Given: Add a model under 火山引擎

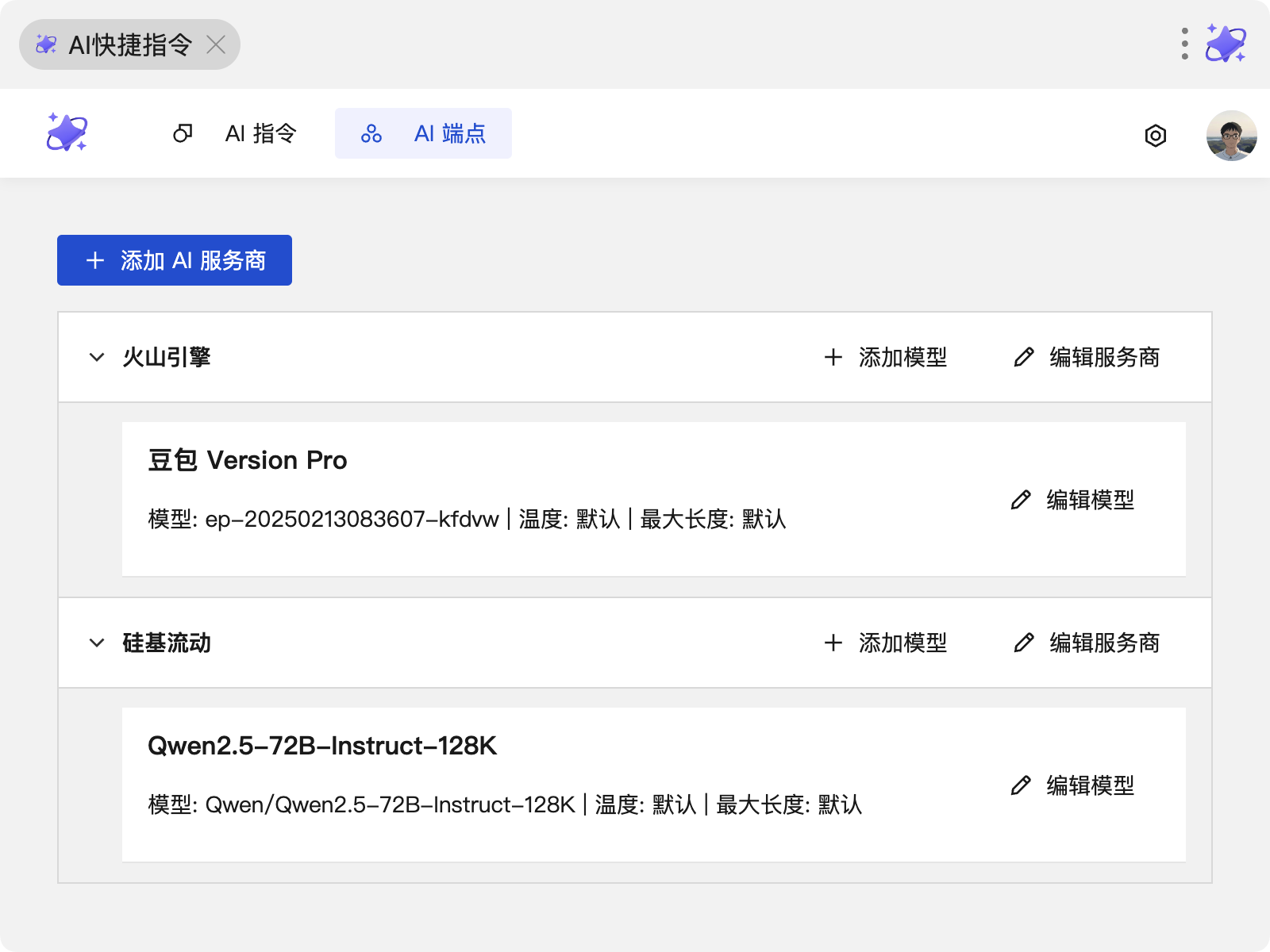Looking at the screenshot, I should (886, 357).
